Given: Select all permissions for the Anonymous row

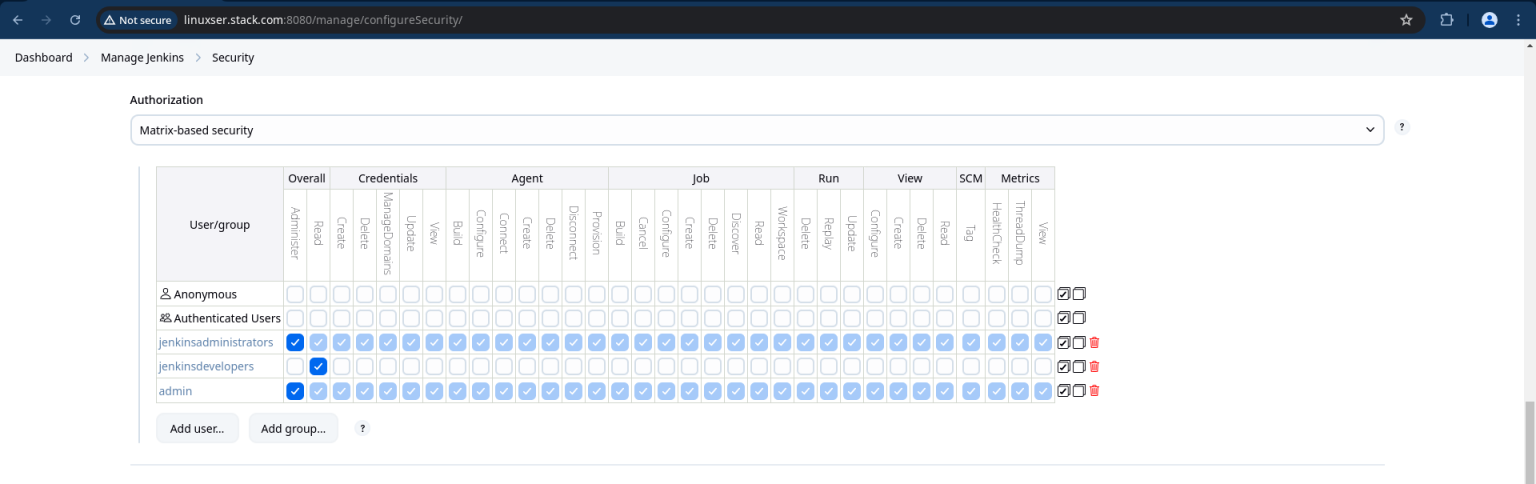Looking at the screenshot, I should pos(1064,294).
